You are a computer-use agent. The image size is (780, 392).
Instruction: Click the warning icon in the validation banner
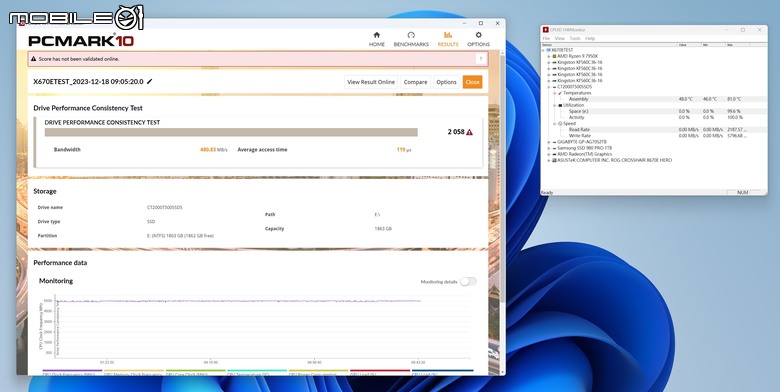(x=34, y=59)
